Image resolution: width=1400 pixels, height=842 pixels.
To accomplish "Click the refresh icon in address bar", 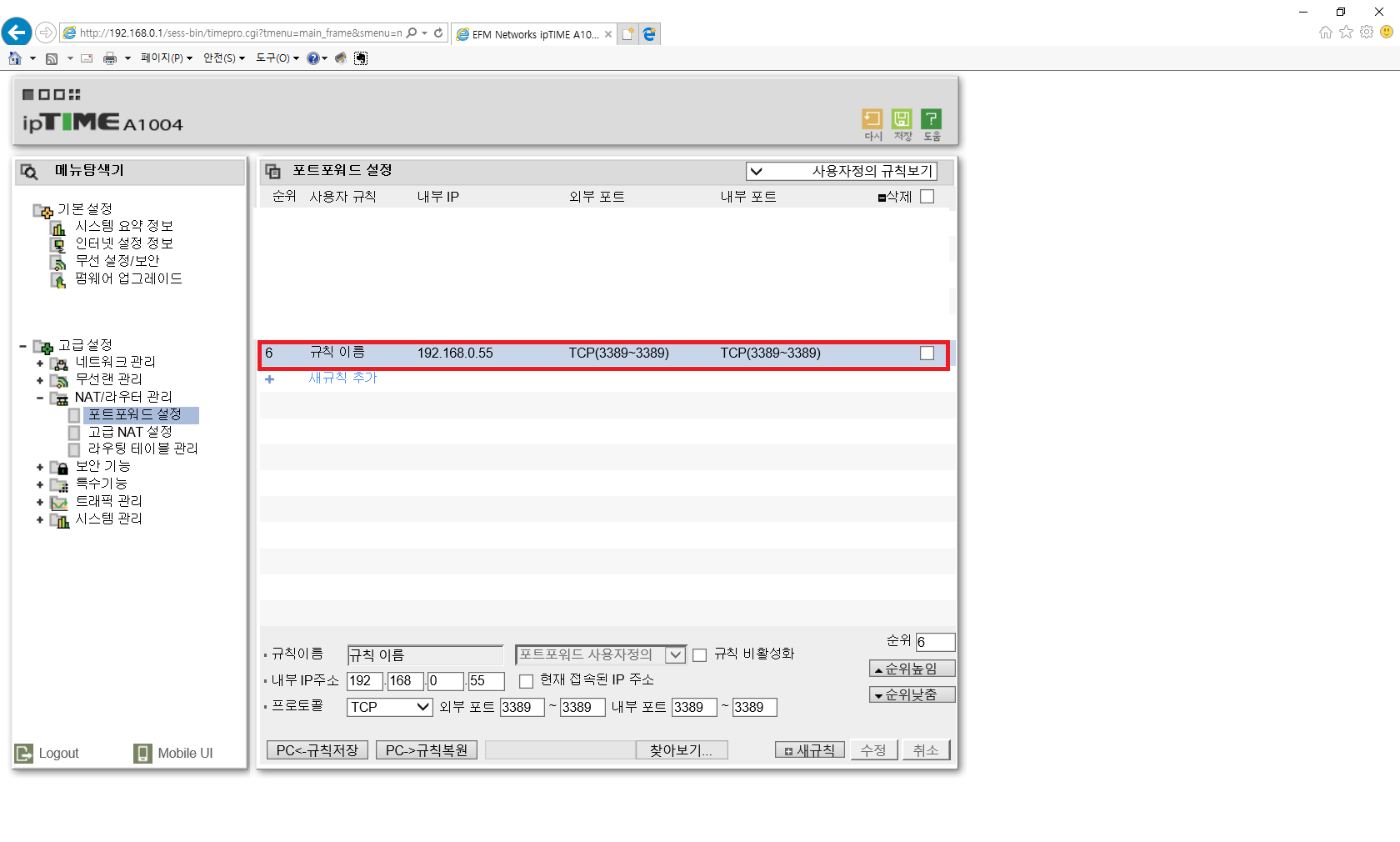I will 438,33.
